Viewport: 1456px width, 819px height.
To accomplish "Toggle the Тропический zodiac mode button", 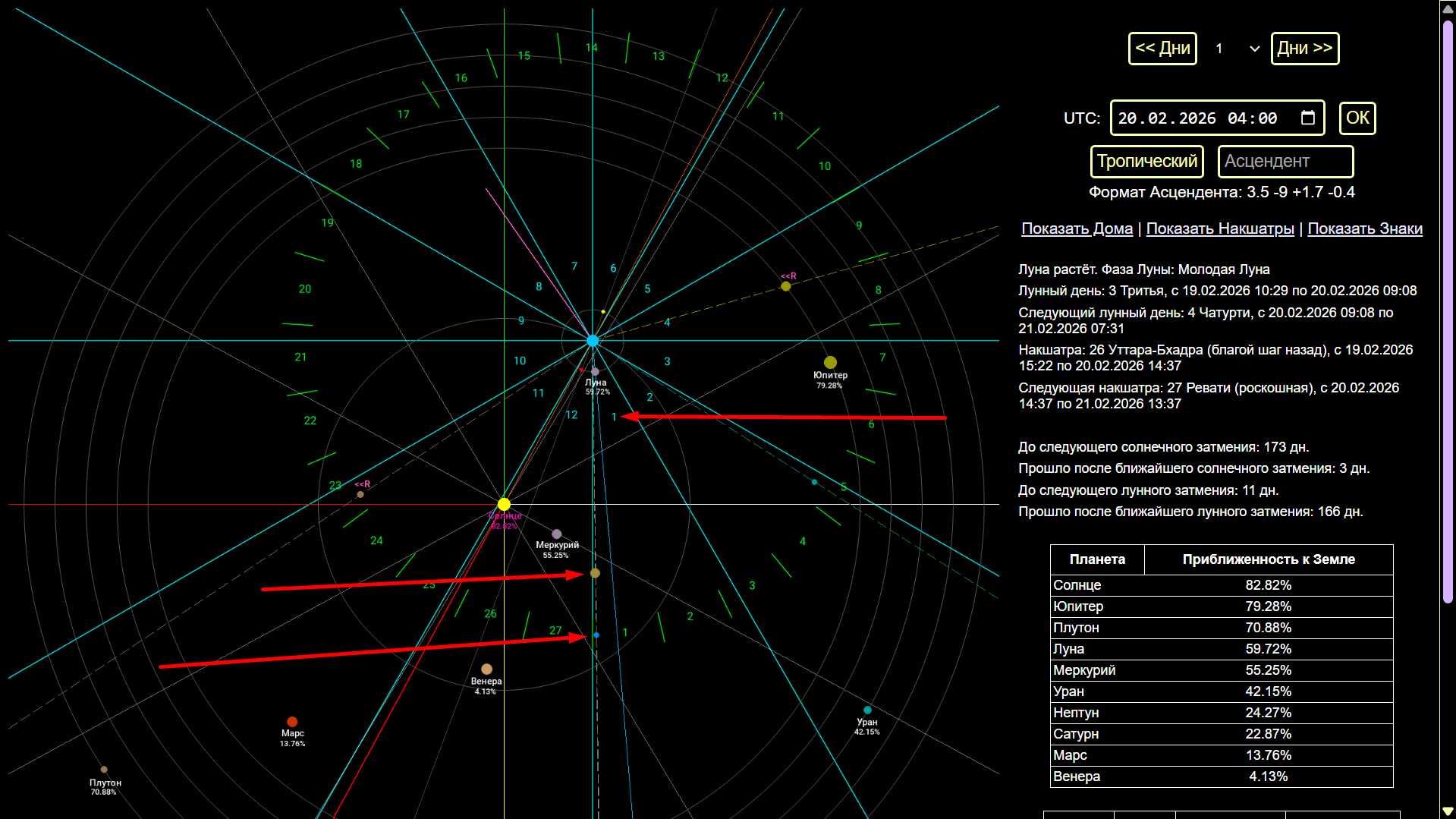I will 1146,162.
